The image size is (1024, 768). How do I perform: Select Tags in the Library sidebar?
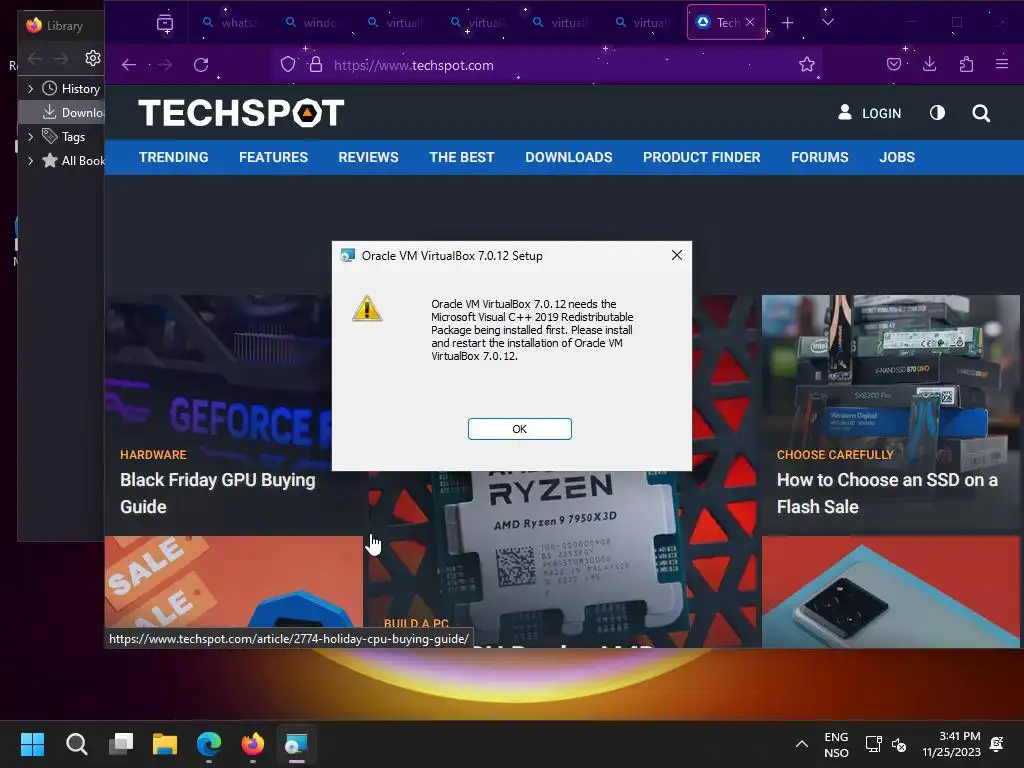tap(64, 136)
